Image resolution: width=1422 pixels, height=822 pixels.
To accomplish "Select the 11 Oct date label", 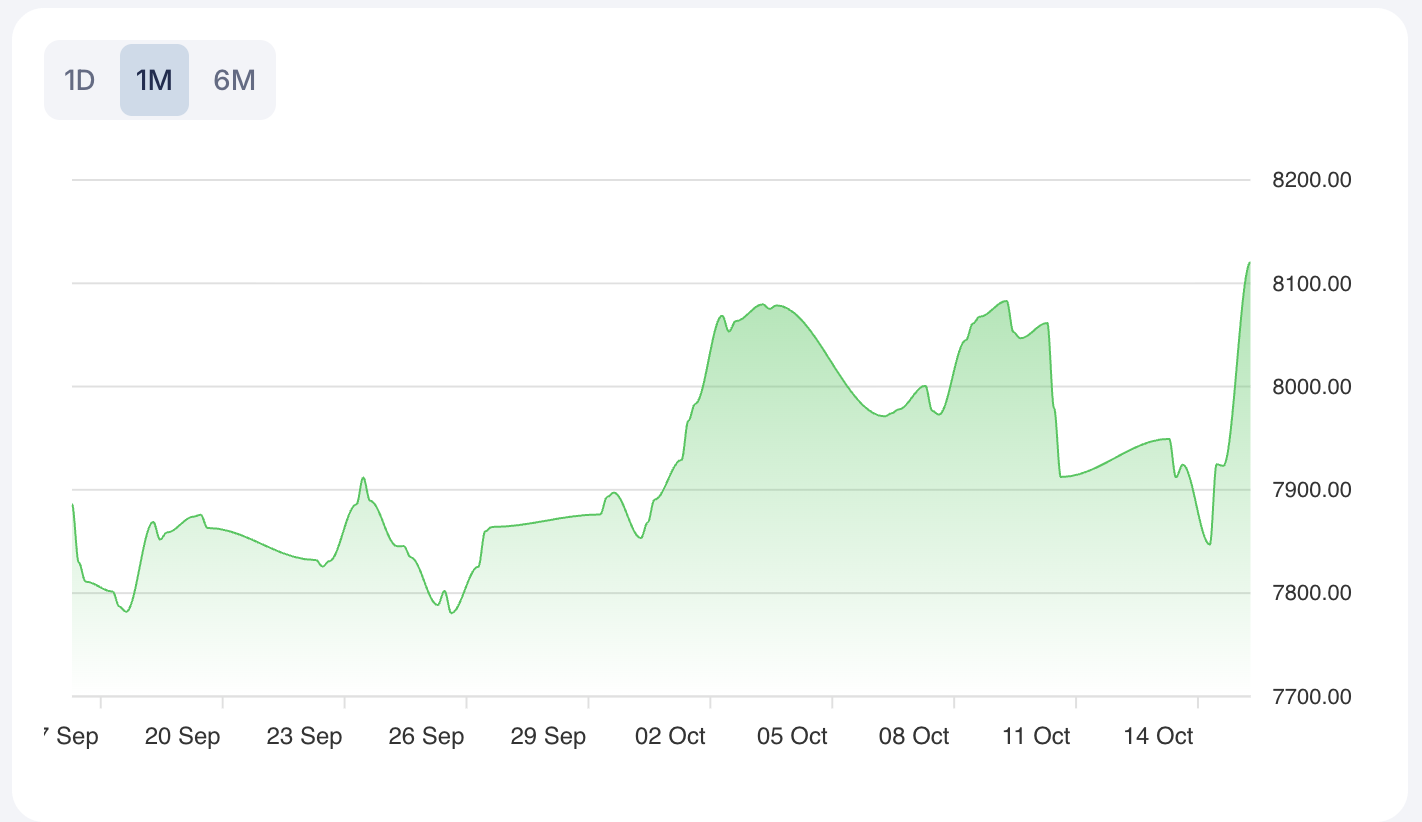I will (1036, 737).
